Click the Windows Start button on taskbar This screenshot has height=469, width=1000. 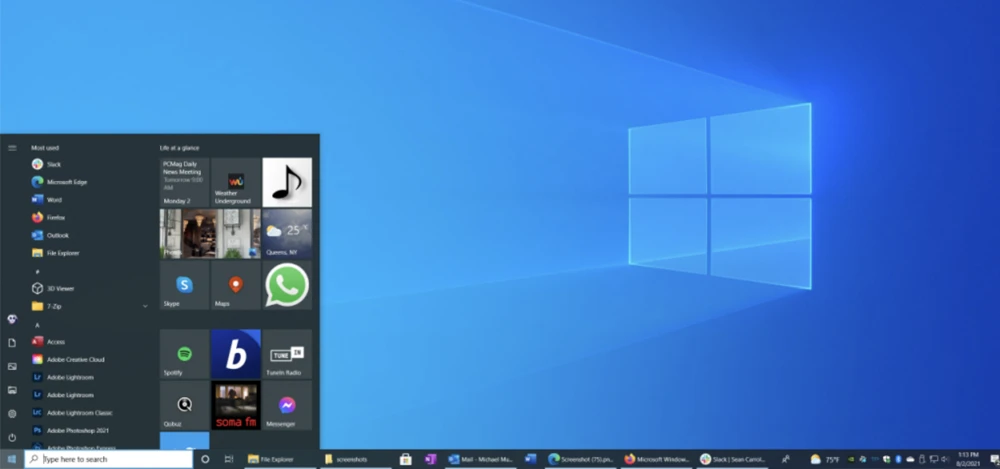(11, 459)
